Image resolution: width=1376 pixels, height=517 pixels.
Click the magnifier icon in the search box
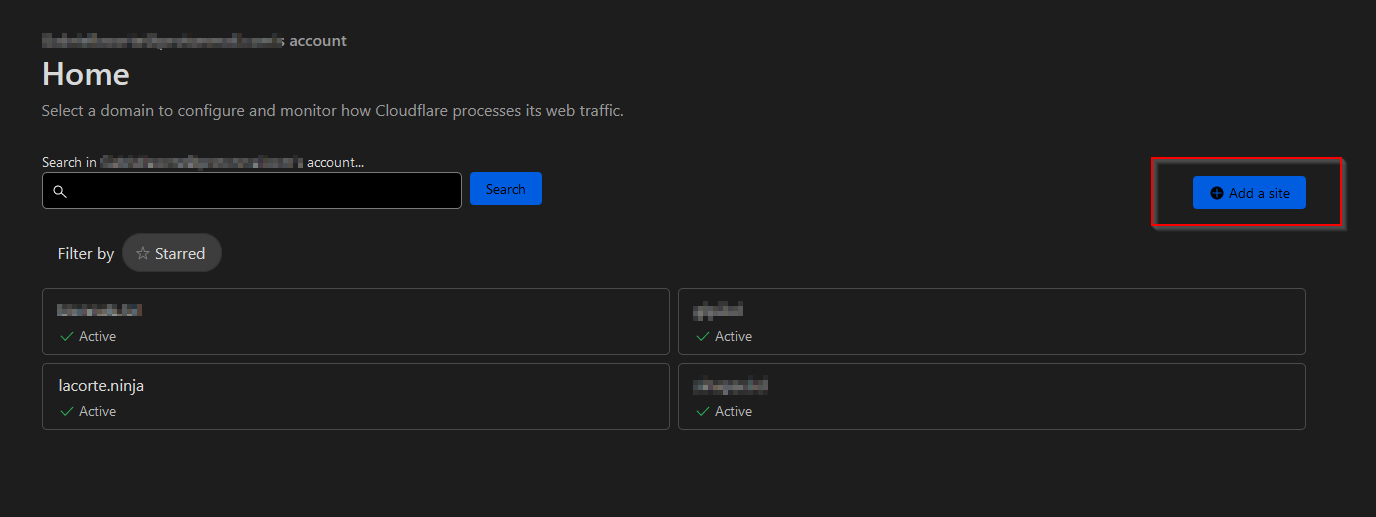coord(60,191)
